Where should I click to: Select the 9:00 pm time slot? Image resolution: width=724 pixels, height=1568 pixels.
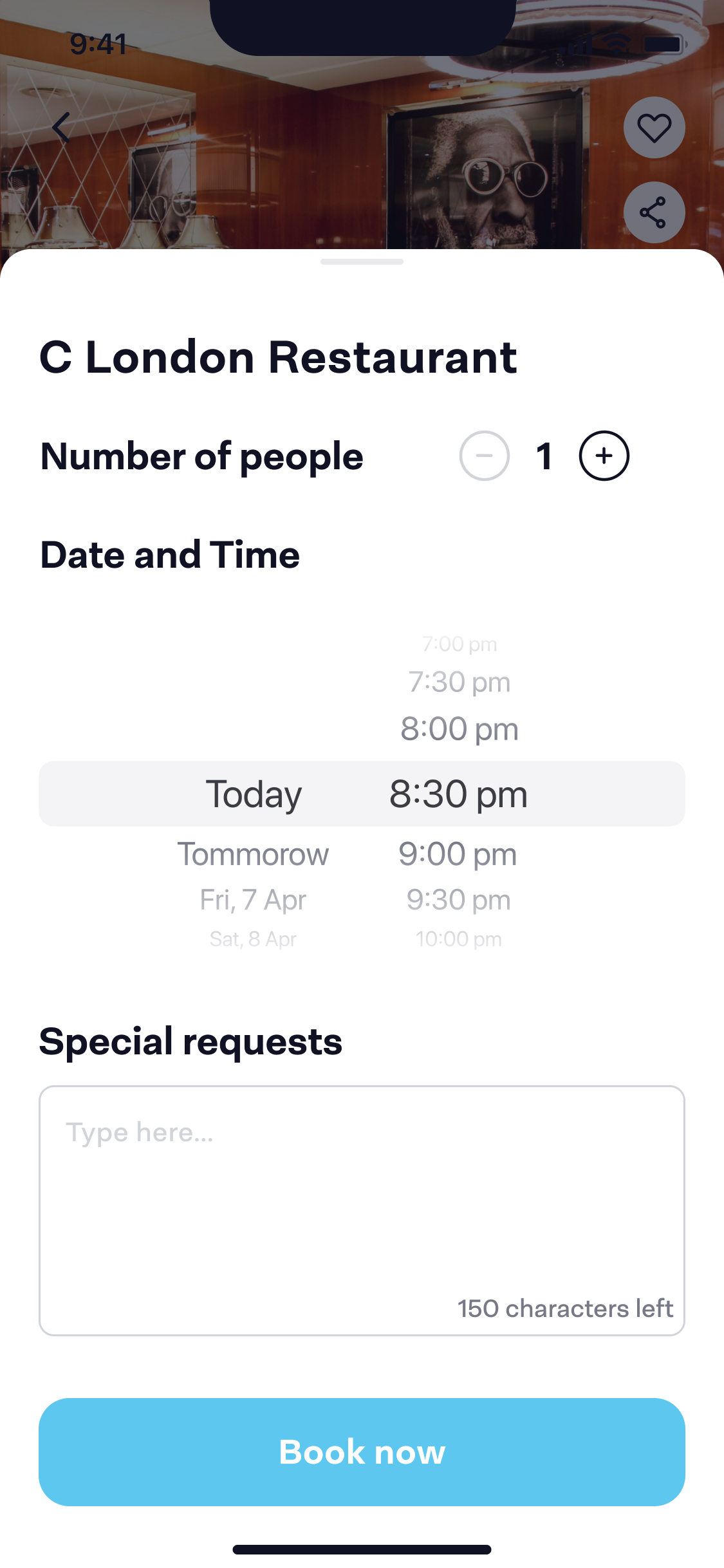(458, 854)
